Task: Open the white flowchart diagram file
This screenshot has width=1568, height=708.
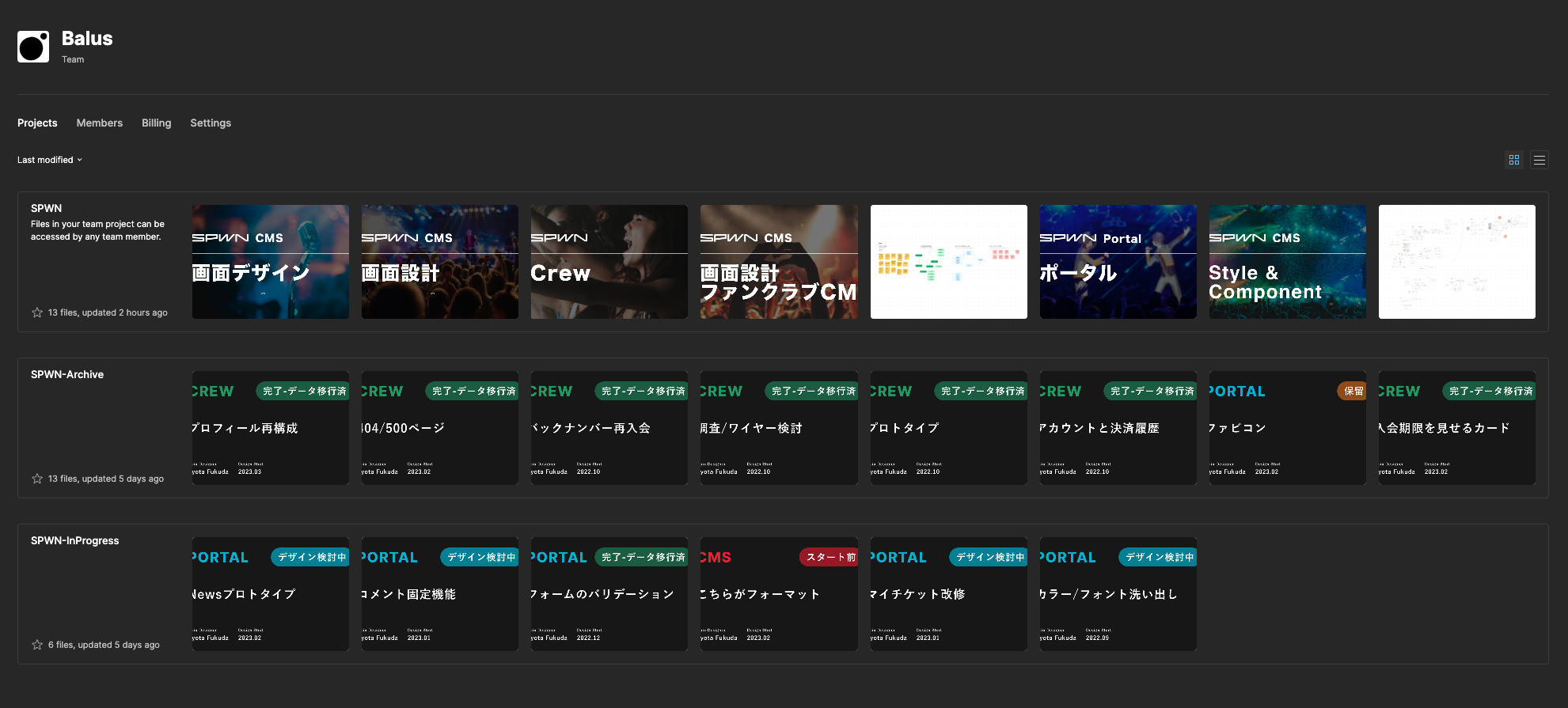Action: pyautogui.click(x=948, y=262)
